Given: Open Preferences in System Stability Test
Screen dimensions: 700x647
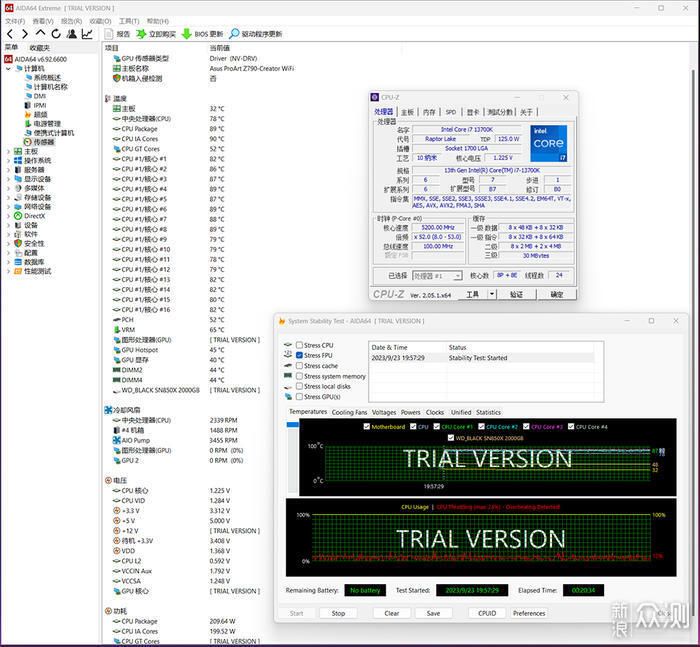Looking at the screenshot, I should (529, 613).
